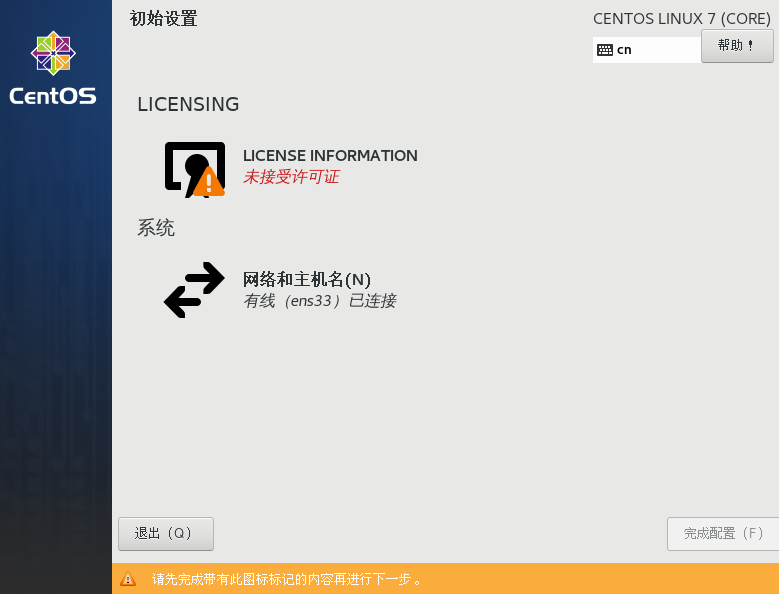Open 网络和主机名(N) settings
Viewport: 779px width, 594px height.
coord(307,279)
